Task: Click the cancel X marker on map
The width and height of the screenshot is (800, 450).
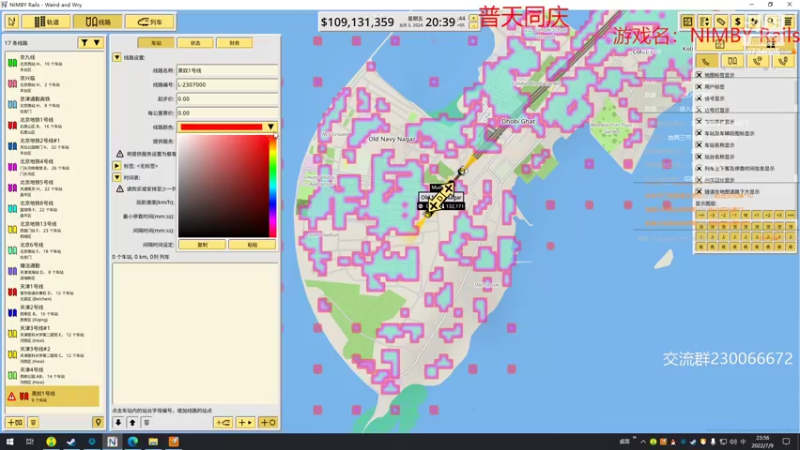Action: coord(448,189)
